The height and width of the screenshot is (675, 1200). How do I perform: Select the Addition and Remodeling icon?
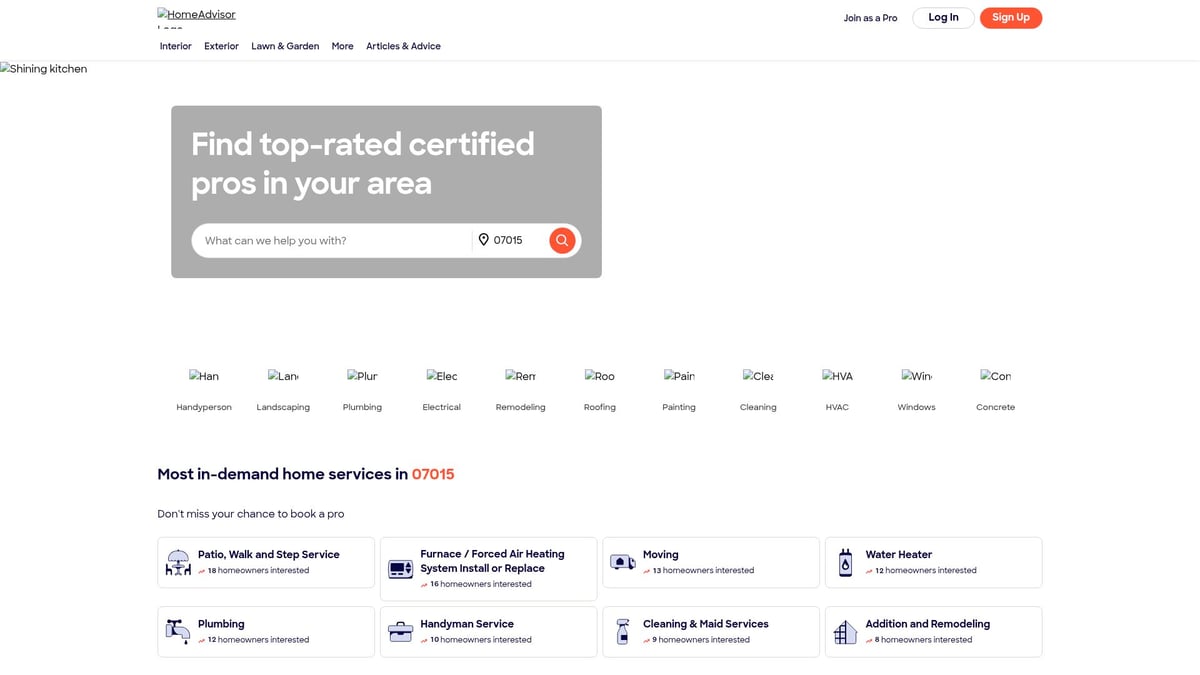pos(845,631)
